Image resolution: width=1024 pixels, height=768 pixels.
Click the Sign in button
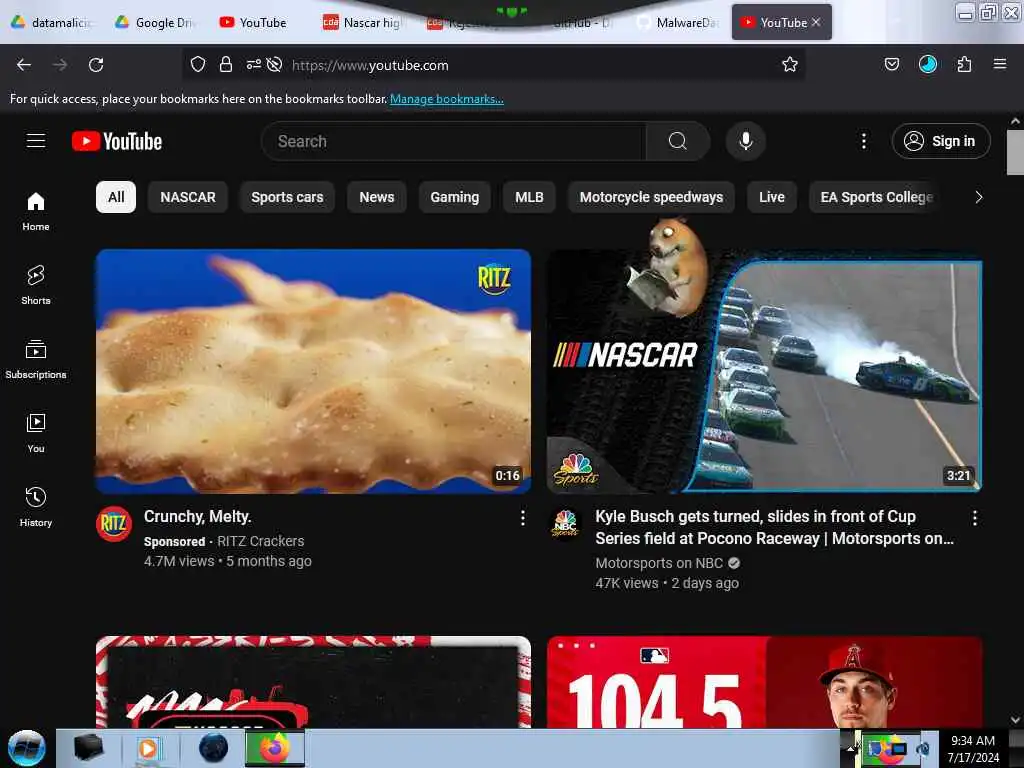pos(941,141)
